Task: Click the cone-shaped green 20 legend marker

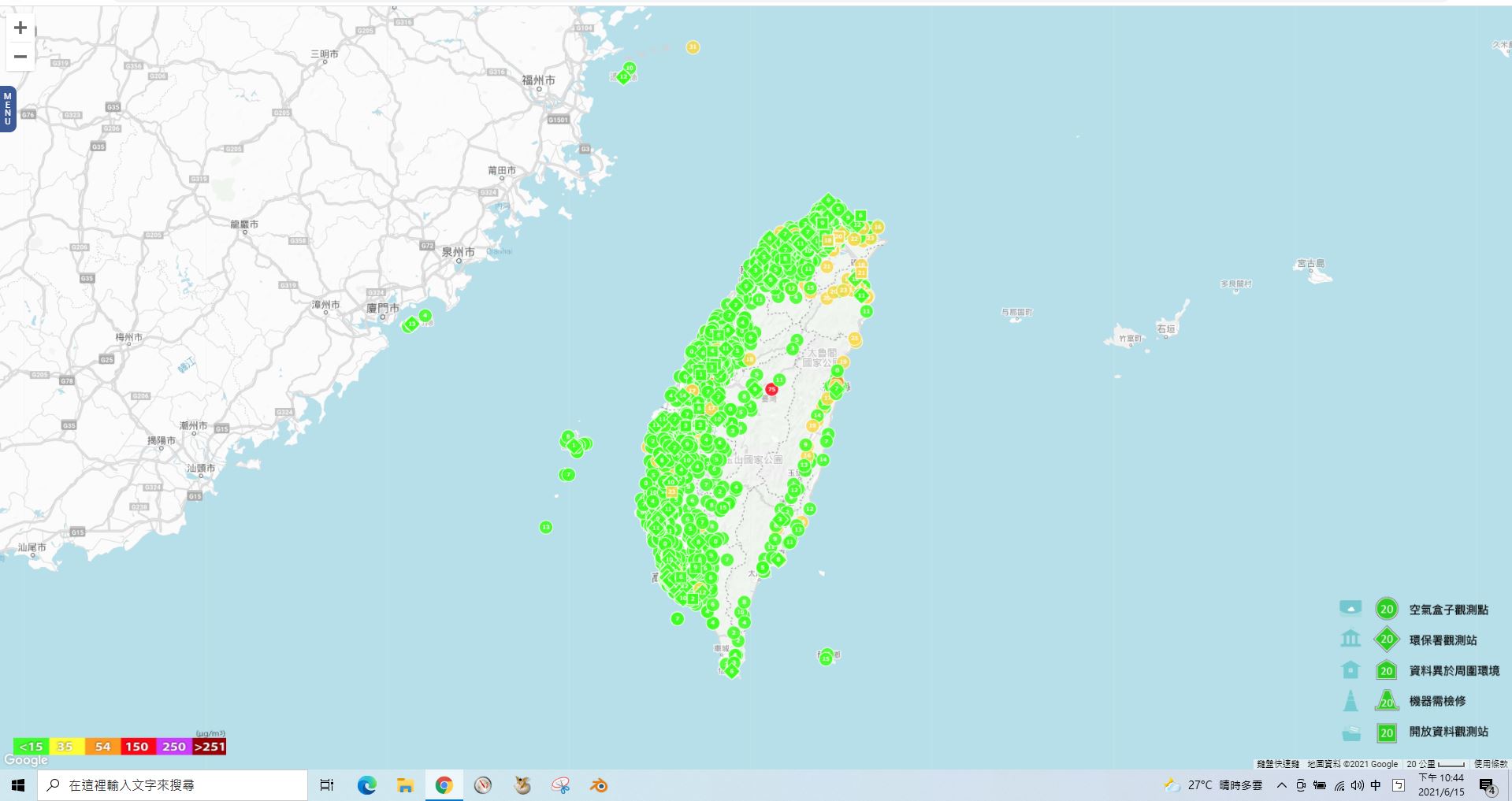Action: pyautogui.click(x=1387, y=700)
